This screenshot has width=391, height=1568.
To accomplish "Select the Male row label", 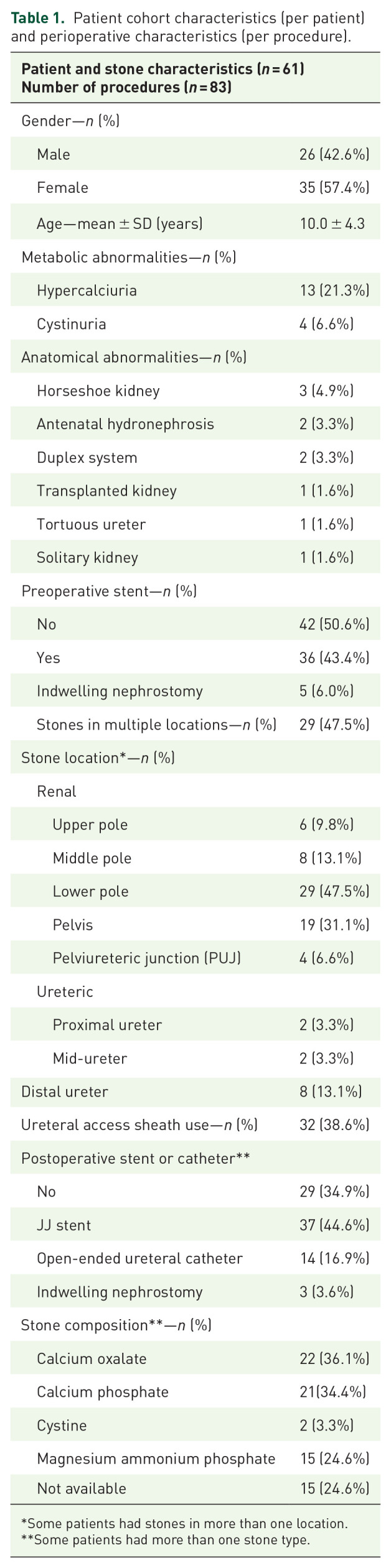I will pos(54,154).
